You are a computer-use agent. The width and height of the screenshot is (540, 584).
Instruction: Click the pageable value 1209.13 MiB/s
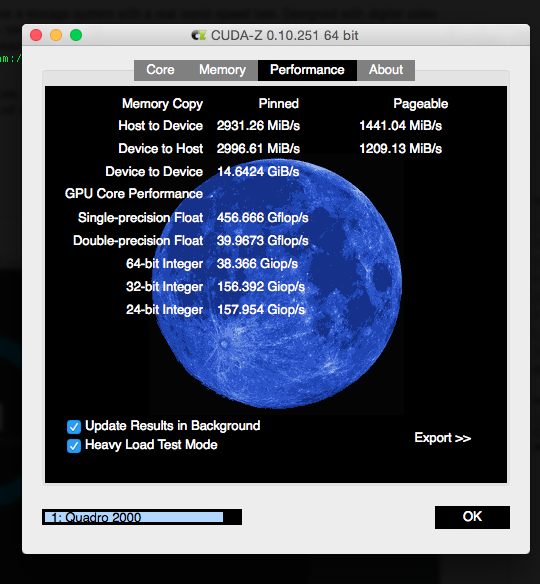pyautogui.click(x=400, y=149)
